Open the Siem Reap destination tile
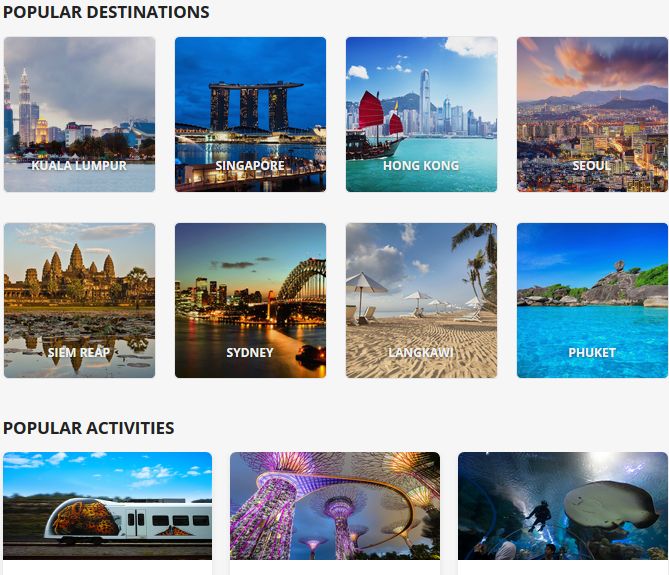 [x=79, y=300]
